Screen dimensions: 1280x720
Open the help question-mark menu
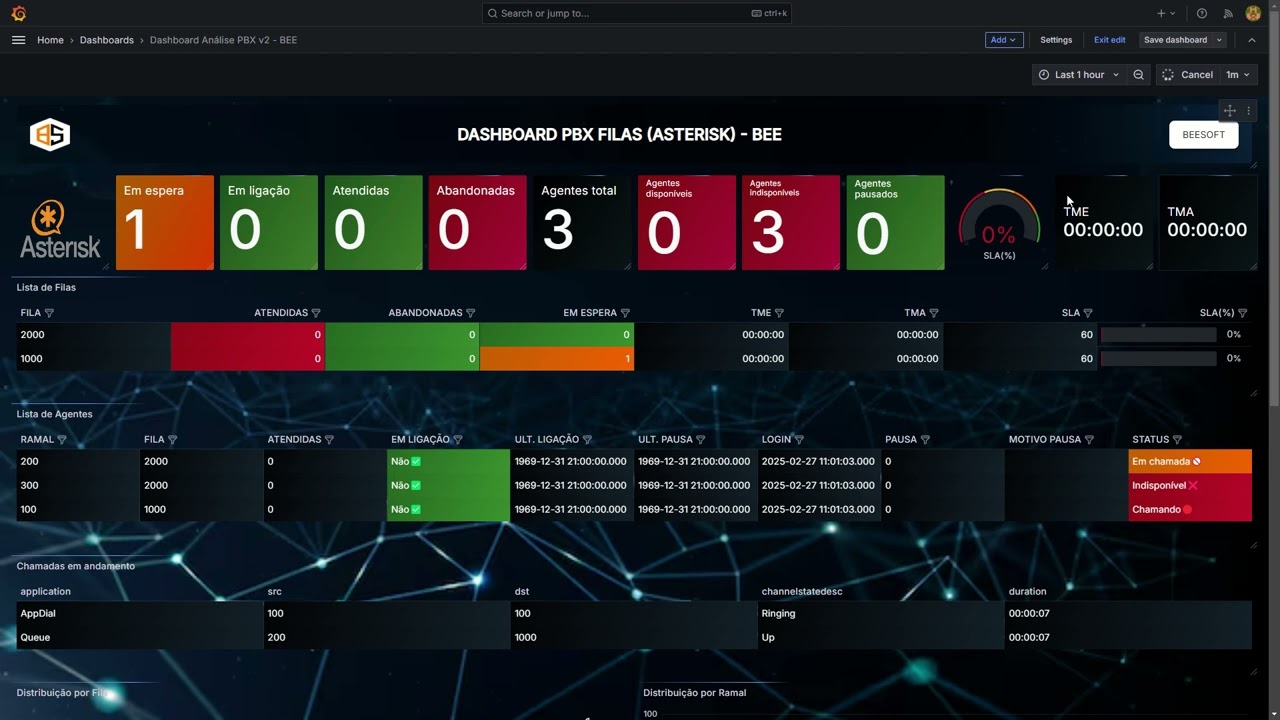point(1202,13)
